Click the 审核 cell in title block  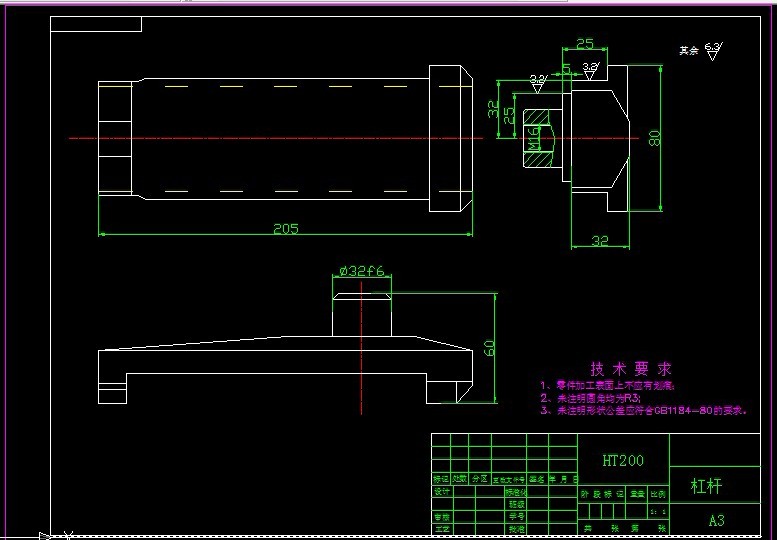point(442,517)
